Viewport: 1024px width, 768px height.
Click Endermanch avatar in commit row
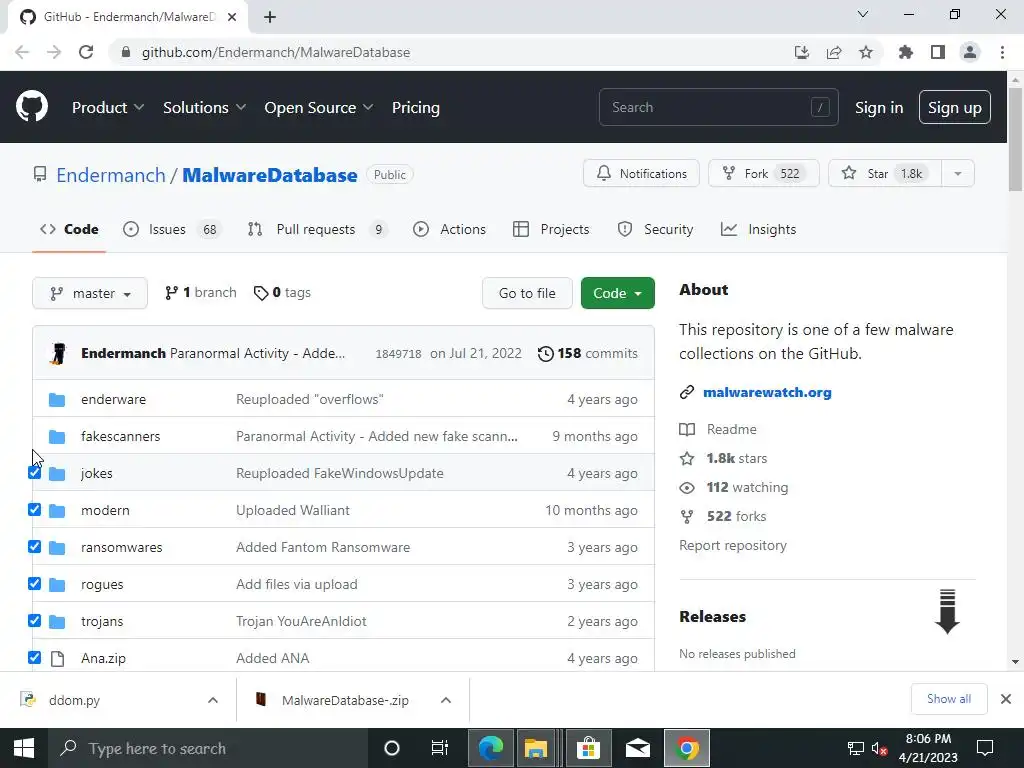[x=59, y=353]
